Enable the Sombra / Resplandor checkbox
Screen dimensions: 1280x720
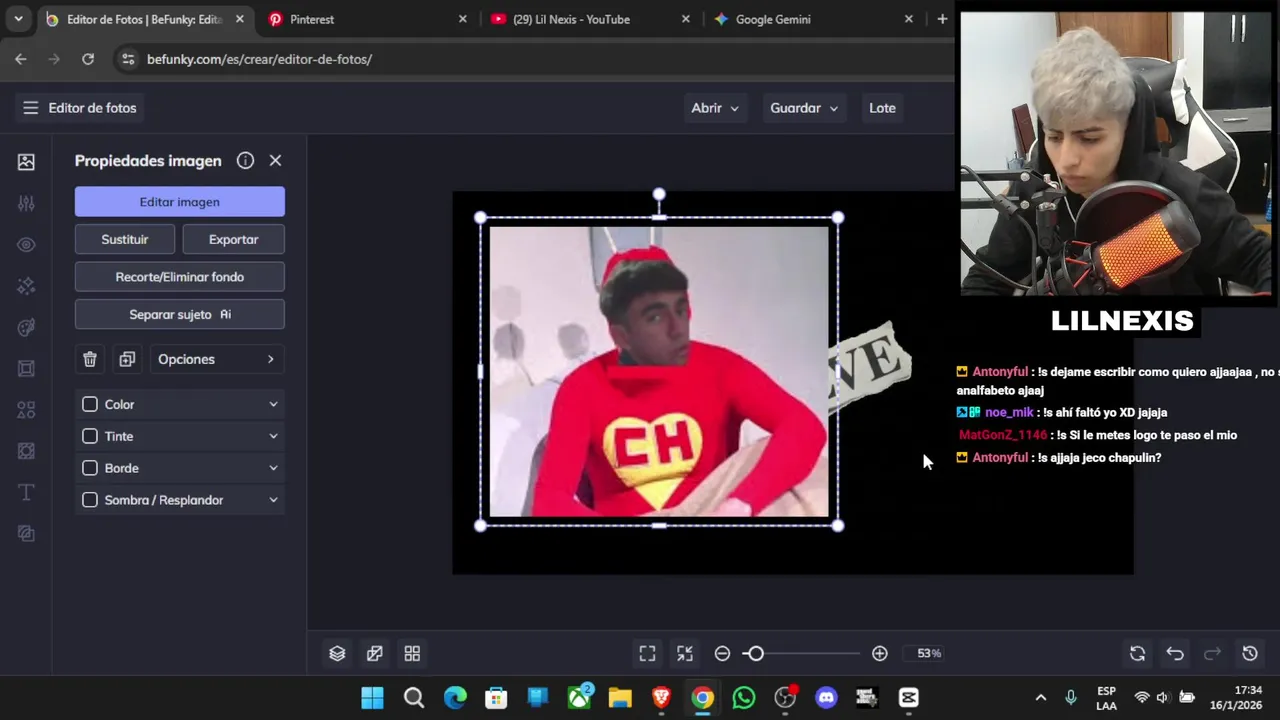coord(90,500)
